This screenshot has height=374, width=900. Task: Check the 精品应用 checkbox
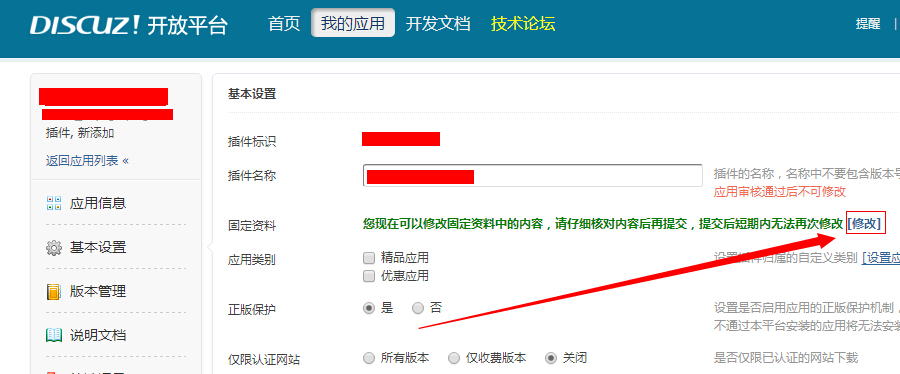pos(369,258)
